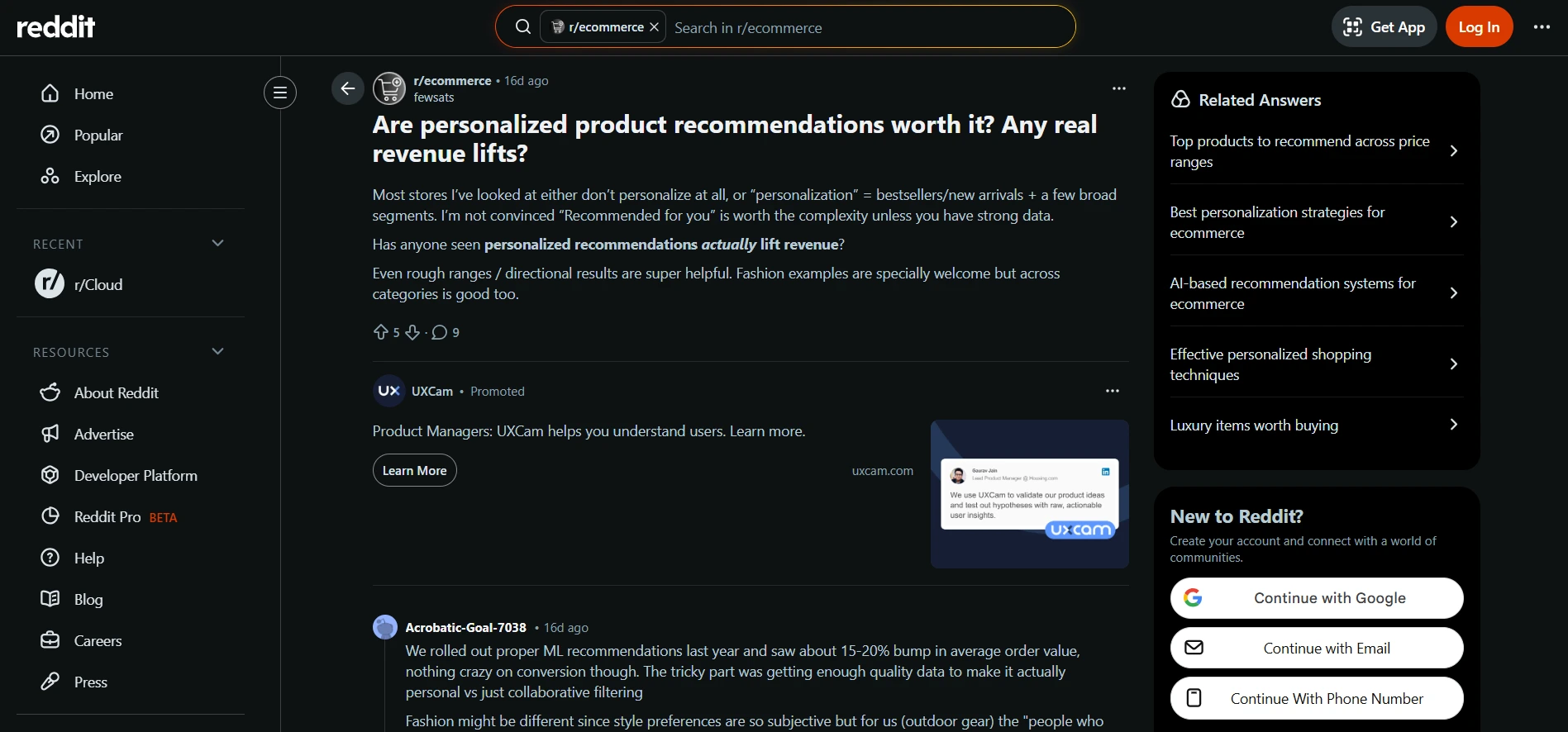Click the Log In button
Viewport: 1568px width, 732px height.
tap(1478, 27)
